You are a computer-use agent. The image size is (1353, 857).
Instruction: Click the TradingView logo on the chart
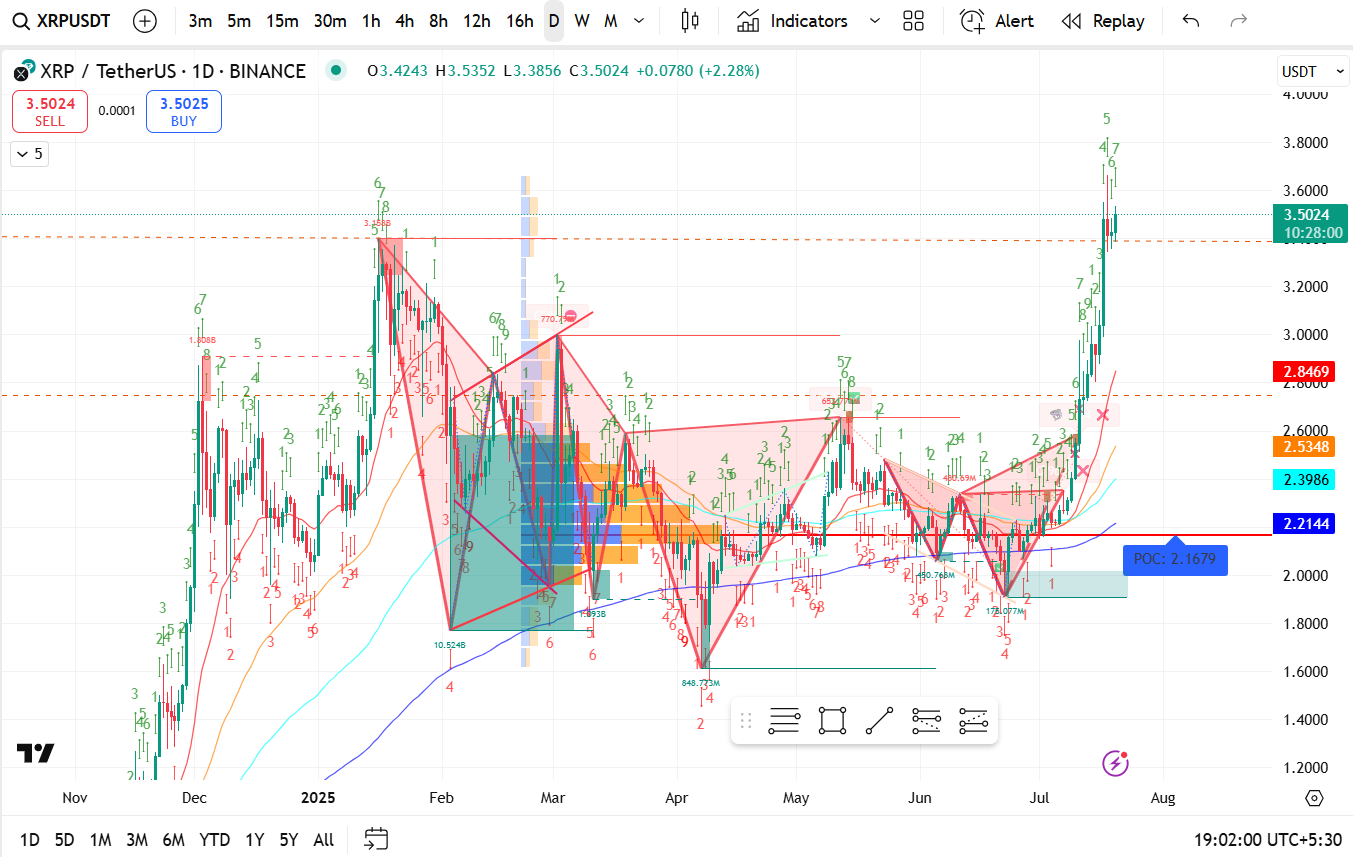pyautogui.click(x=36, y=753)
